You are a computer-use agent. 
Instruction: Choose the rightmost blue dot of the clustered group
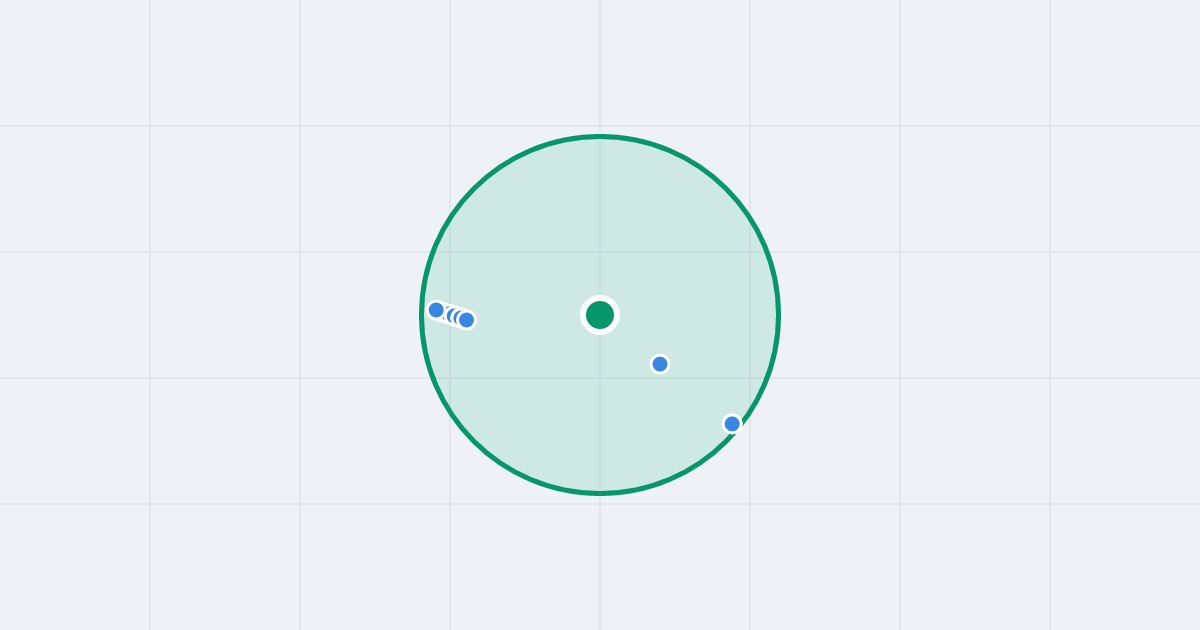(x=466, y=320)
